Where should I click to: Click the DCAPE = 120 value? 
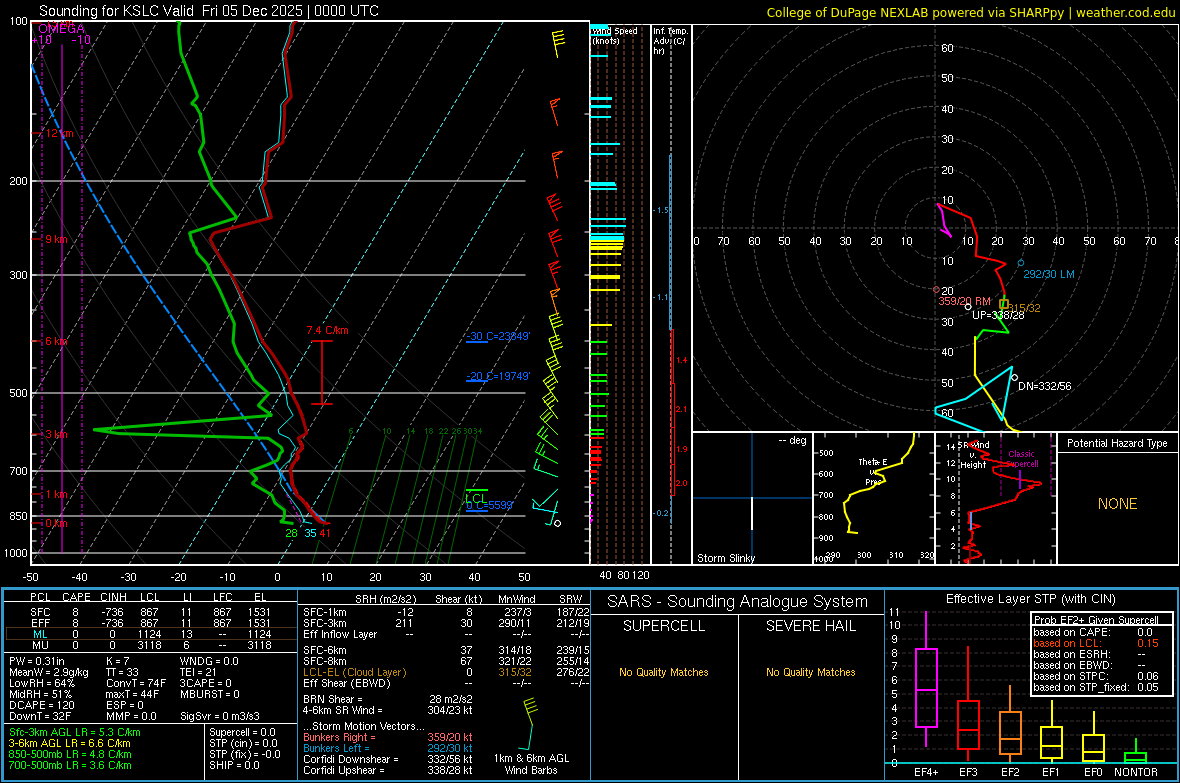click(x=41, y=705)
